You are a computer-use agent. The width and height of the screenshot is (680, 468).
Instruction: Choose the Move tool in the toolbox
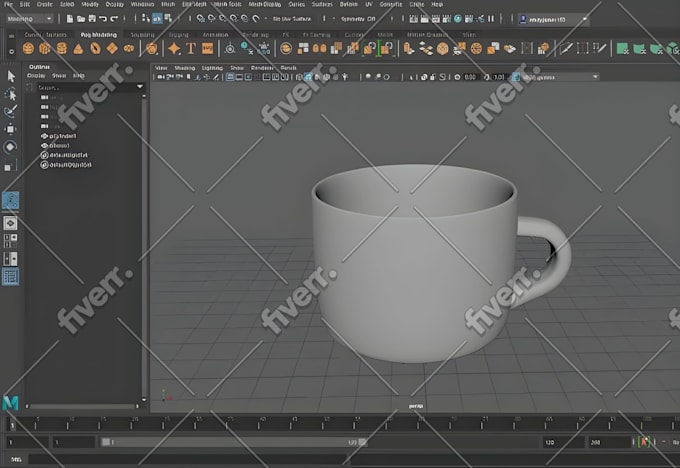coord(10,129)
